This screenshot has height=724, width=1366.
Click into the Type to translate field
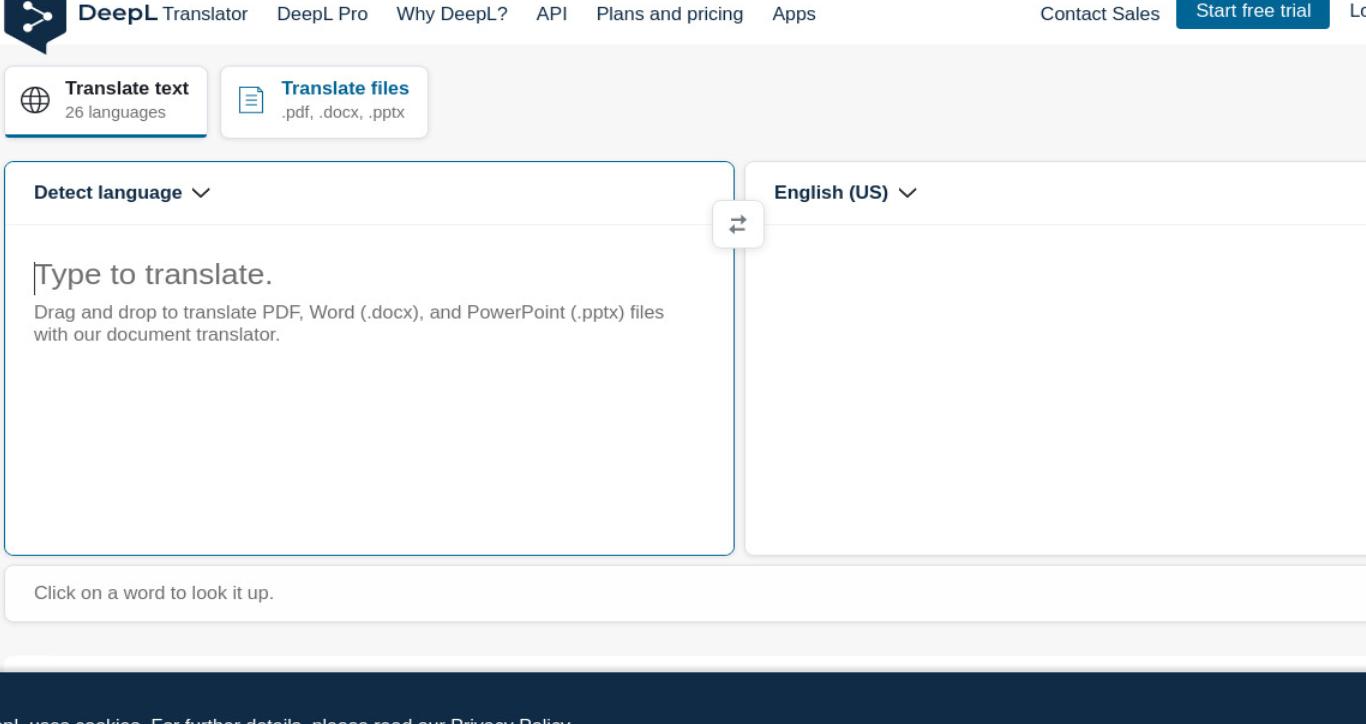point(369,390)
